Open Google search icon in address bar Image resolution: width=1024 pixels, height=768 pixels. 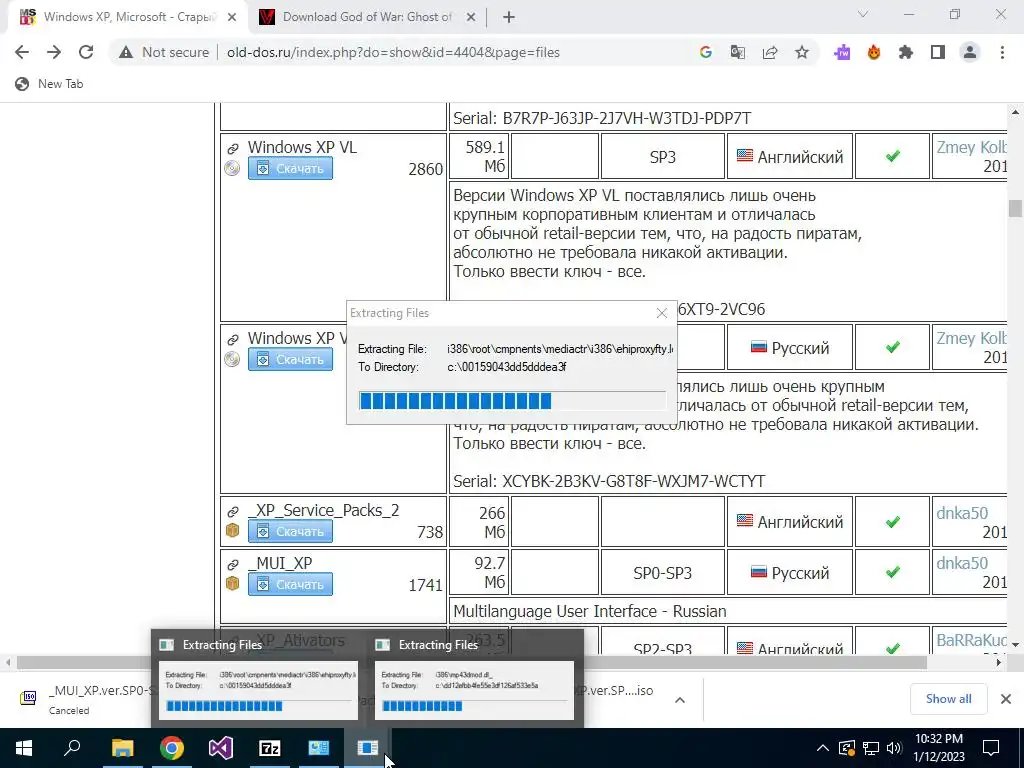click(705, 52)
